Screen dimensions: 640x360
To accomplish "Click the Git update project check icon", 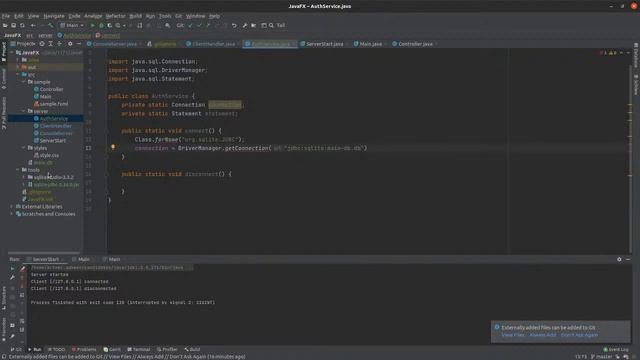I will (190, 25).
